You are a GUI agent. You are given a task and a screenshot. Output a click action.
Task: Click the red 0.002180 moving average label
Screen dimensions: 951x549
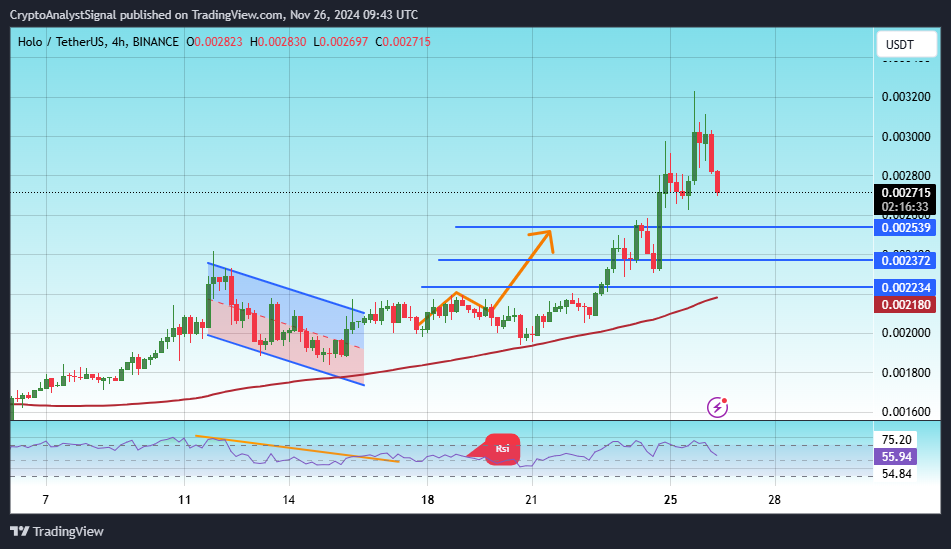906,305
